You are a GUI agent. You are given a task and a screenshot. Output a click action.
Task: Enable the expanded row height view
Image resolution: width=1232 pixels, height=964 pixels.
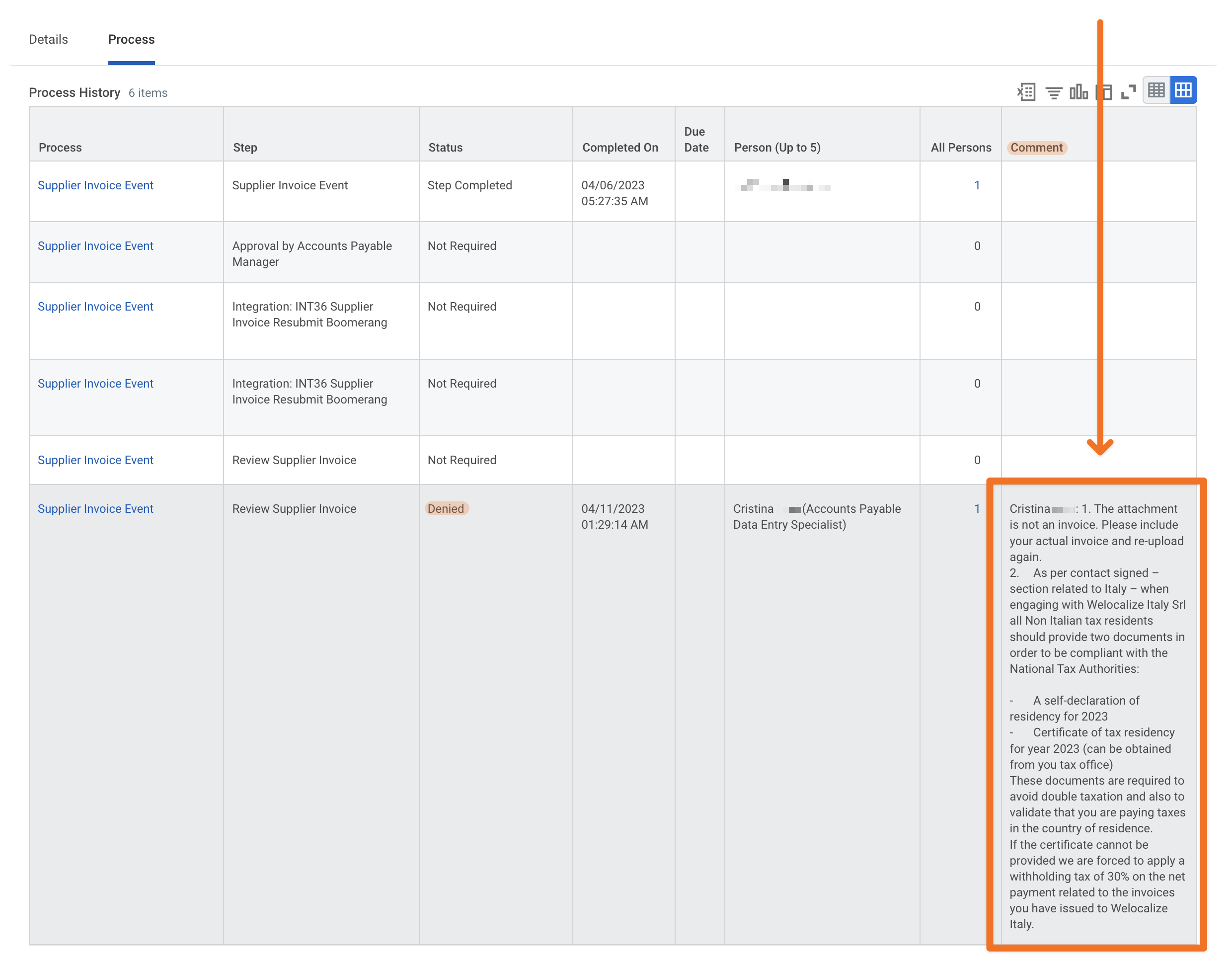pos(1183,90)
